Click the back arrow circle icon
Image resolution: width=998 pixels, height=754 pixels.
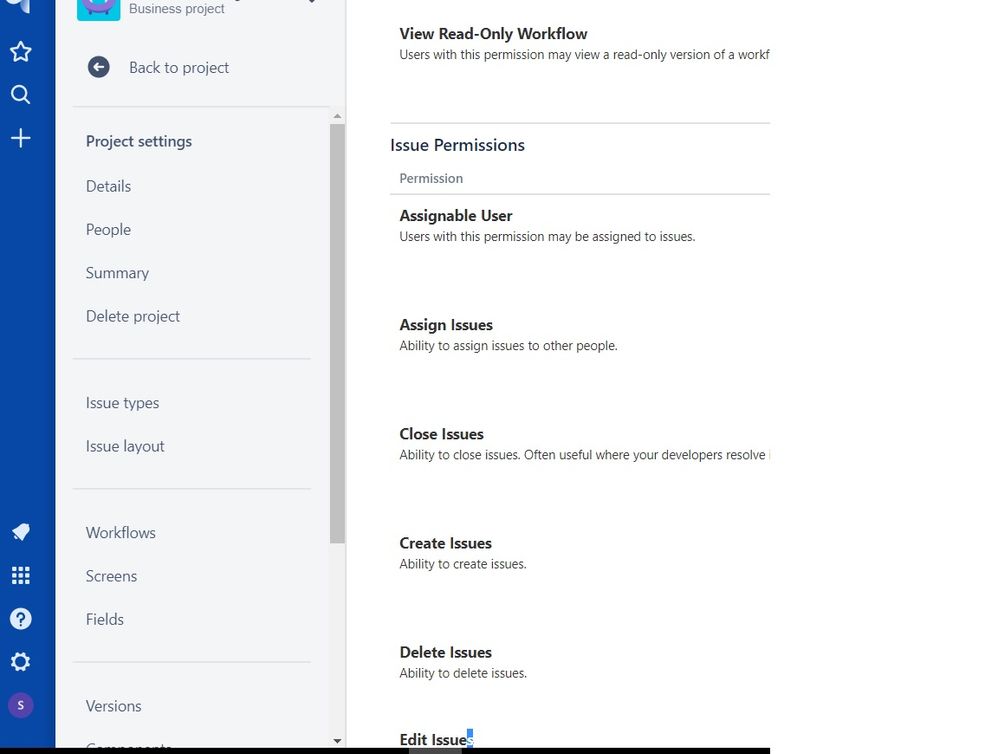click(x=99, y=67)
